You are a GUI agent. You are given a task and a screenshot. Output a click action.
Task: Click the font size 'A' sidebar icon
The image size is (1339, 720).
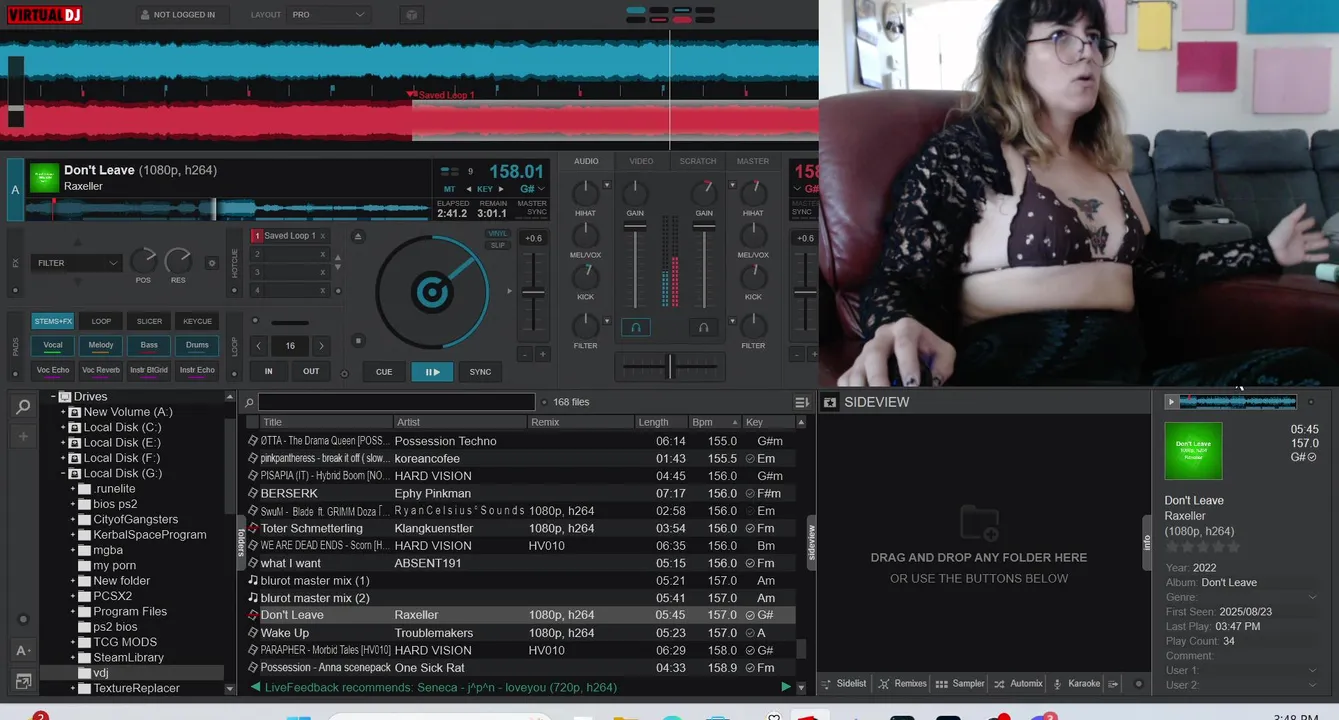coord(22,651)
